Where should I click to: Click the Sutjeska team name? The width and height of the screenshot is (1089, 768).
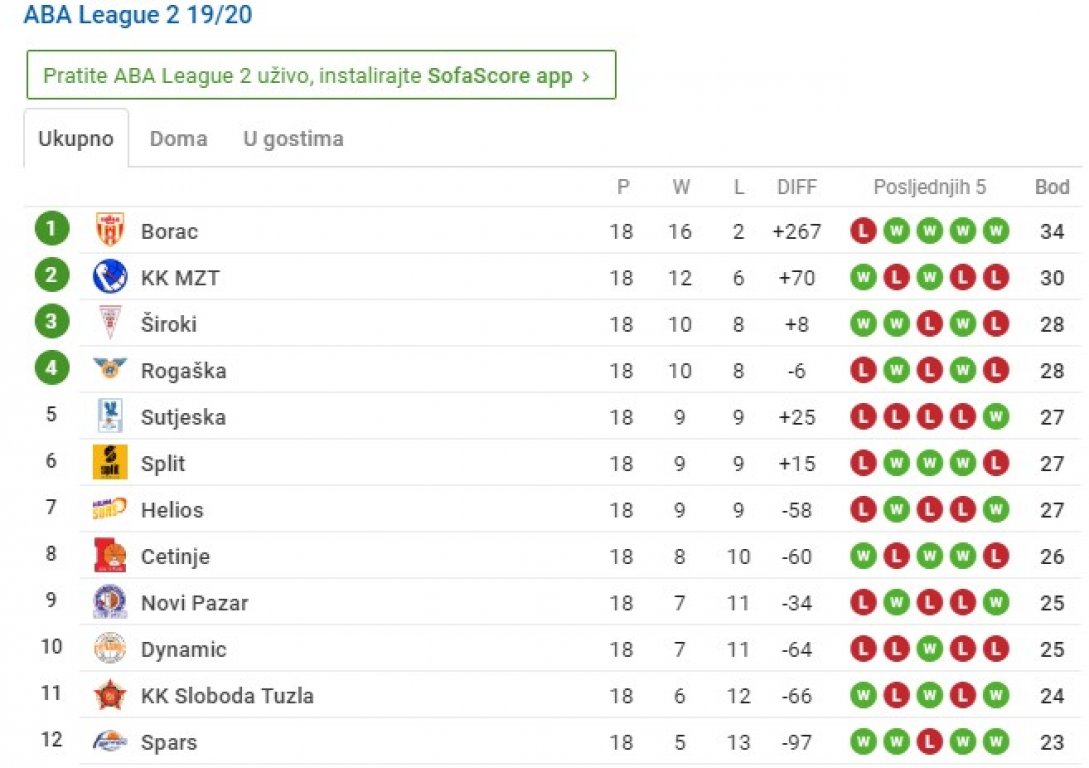click(183, 417)
